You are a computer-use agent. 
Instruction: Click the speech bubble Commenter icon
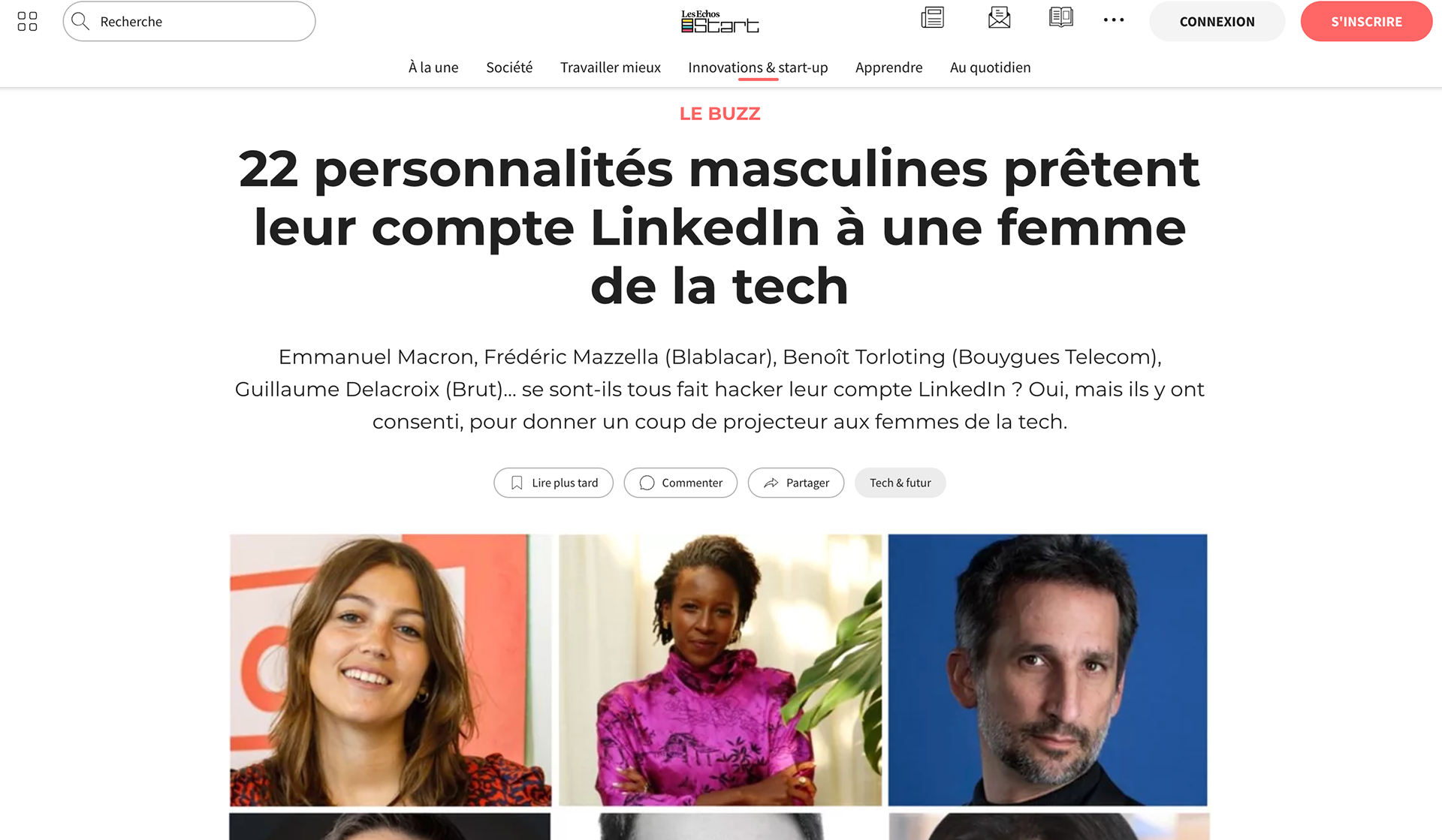(647, 483)
